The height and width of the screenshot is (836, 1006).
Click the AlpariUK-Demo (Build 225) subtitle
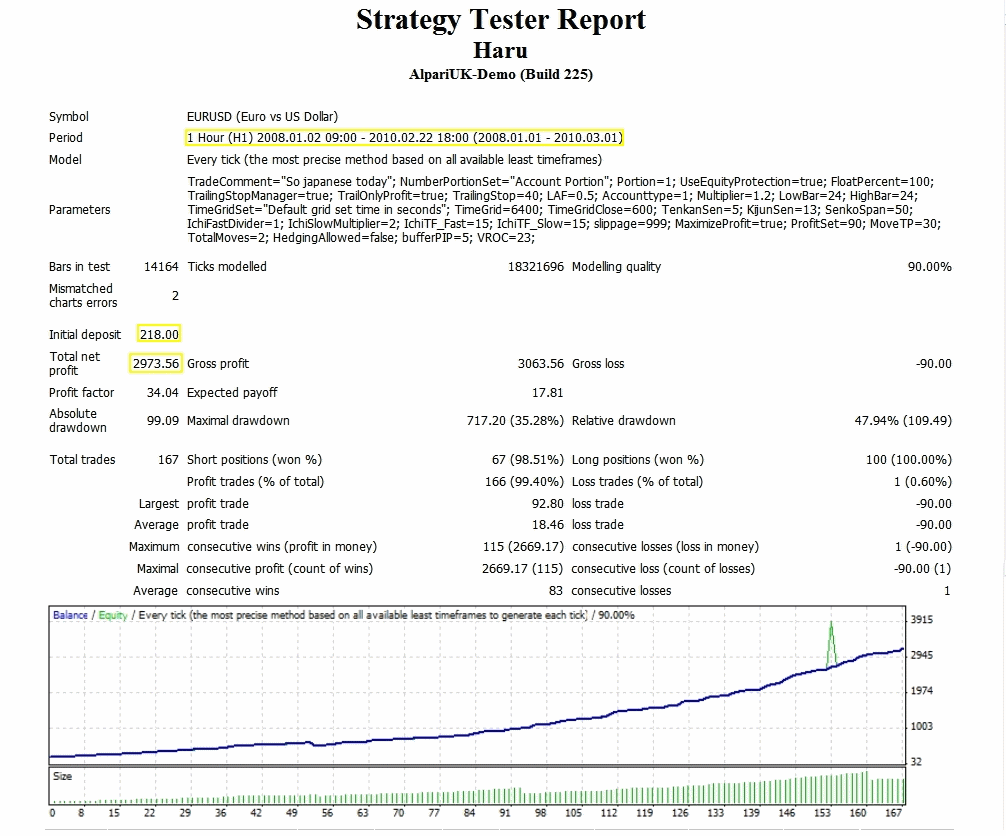point(500,75)
